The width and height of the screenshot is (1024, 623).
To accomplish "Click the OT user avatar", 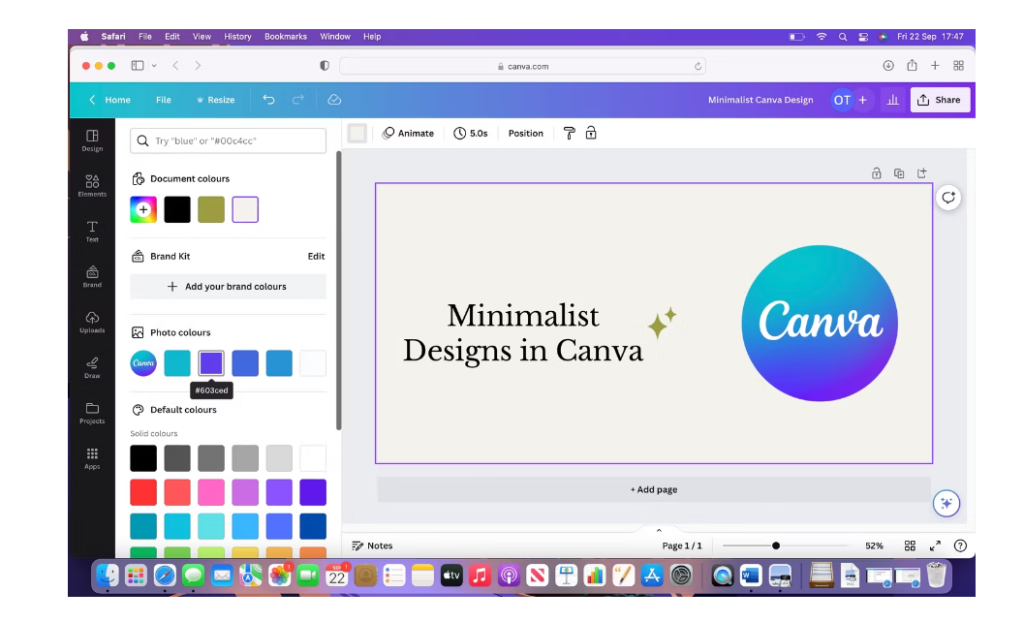I will 842,100.
